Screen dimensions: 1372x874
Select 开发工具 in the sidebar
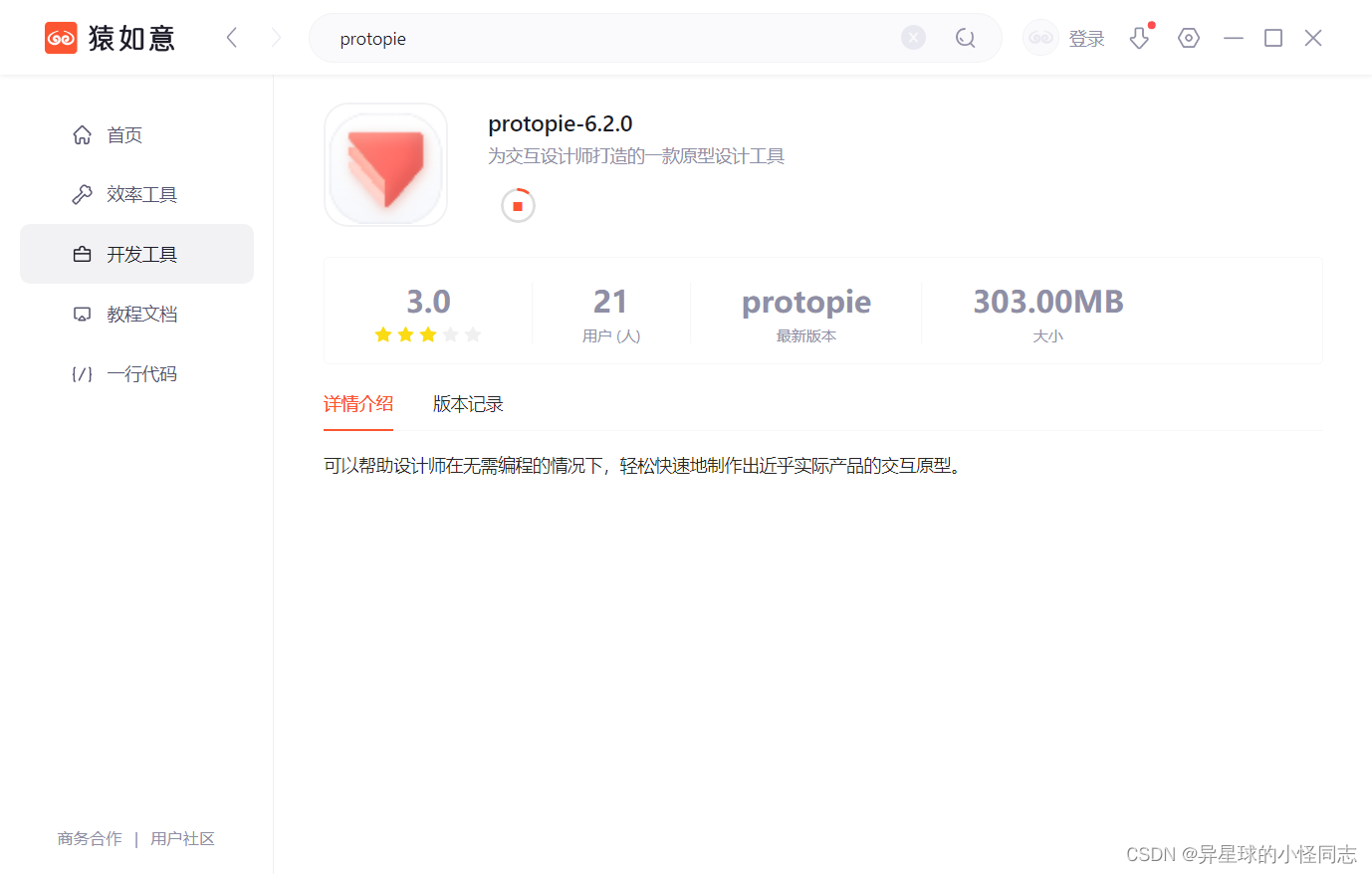(136, 254)
